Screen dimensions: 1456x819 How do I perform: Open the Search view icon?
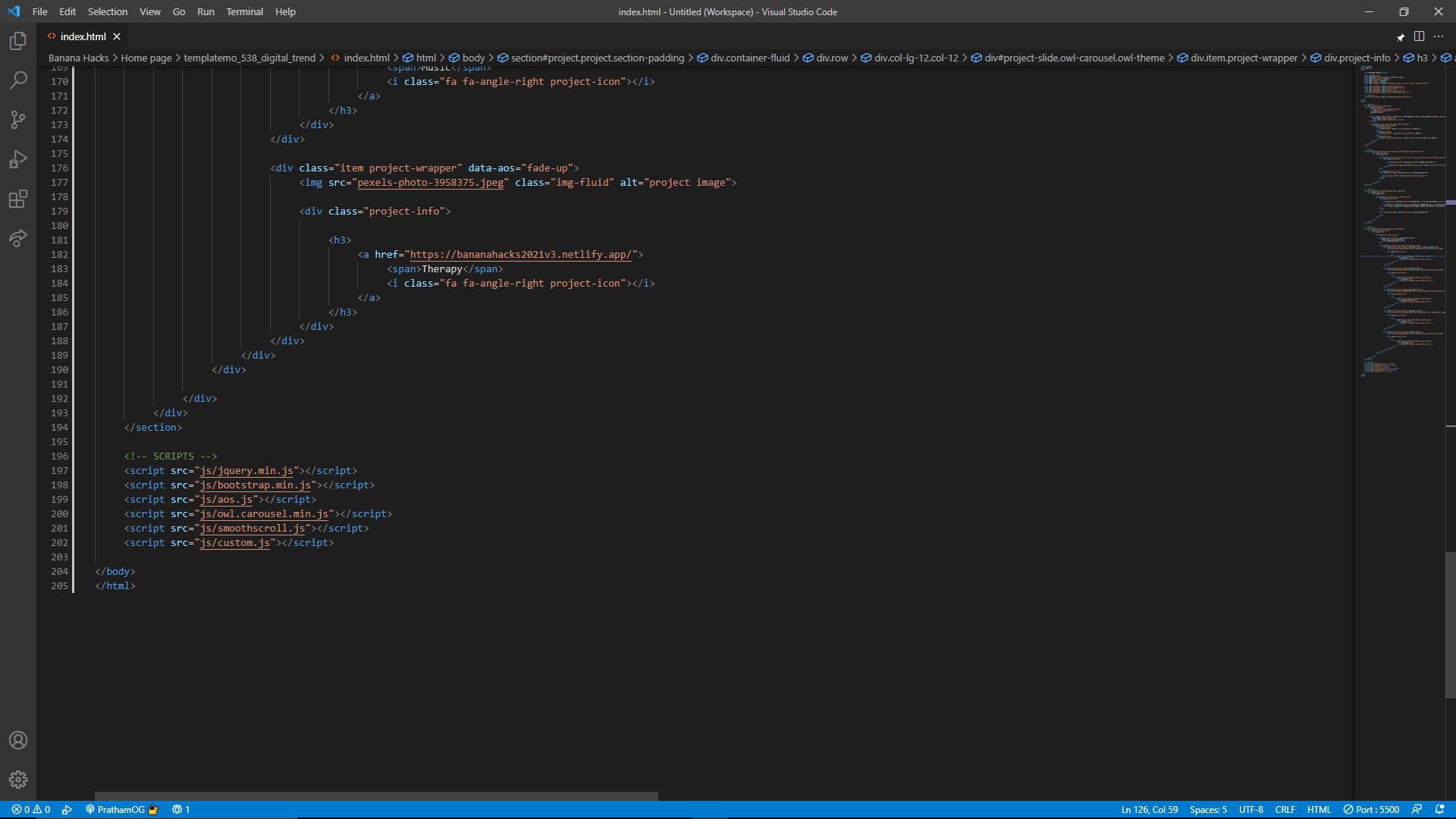18,80
